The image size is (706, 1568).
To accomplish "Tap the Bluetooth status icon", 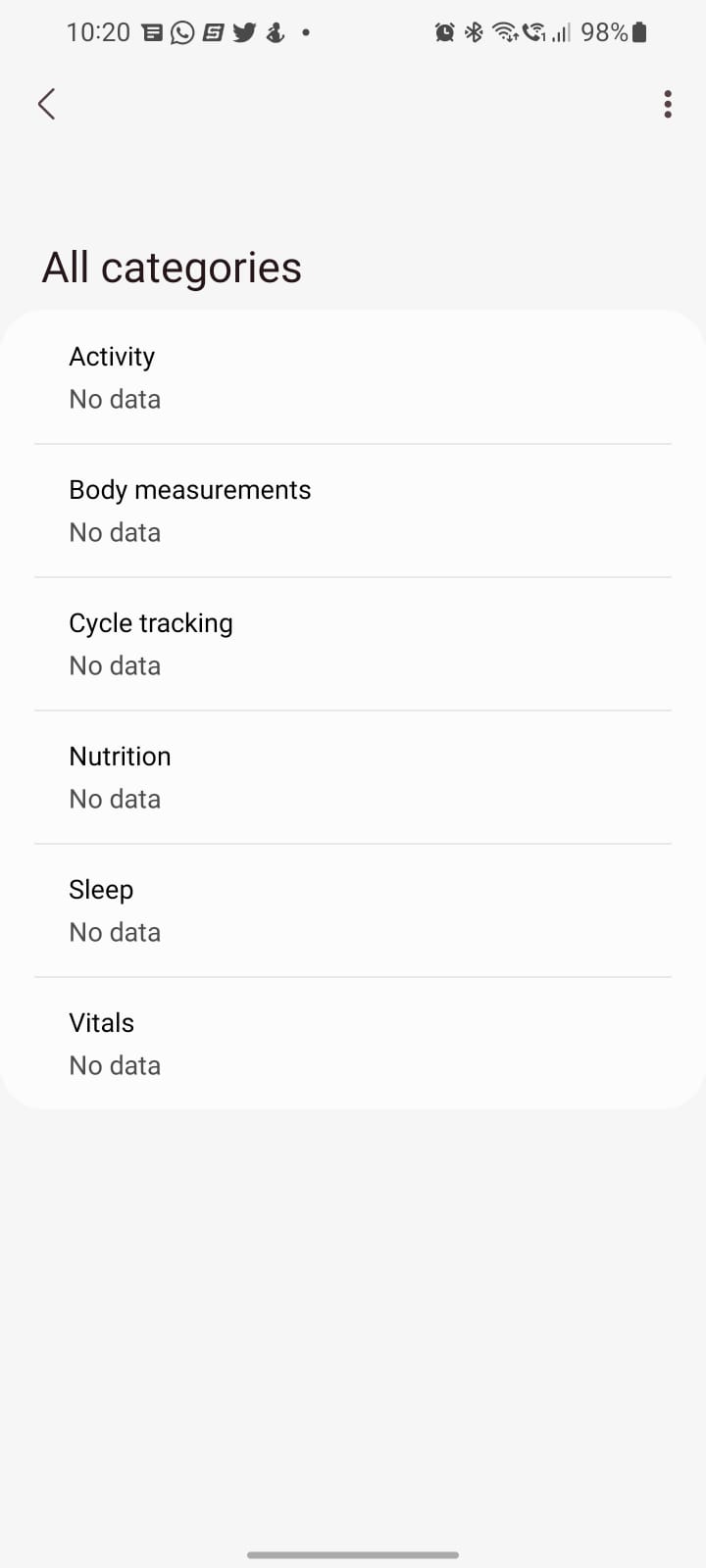I will pyautogui.click(x=475, y=32).
